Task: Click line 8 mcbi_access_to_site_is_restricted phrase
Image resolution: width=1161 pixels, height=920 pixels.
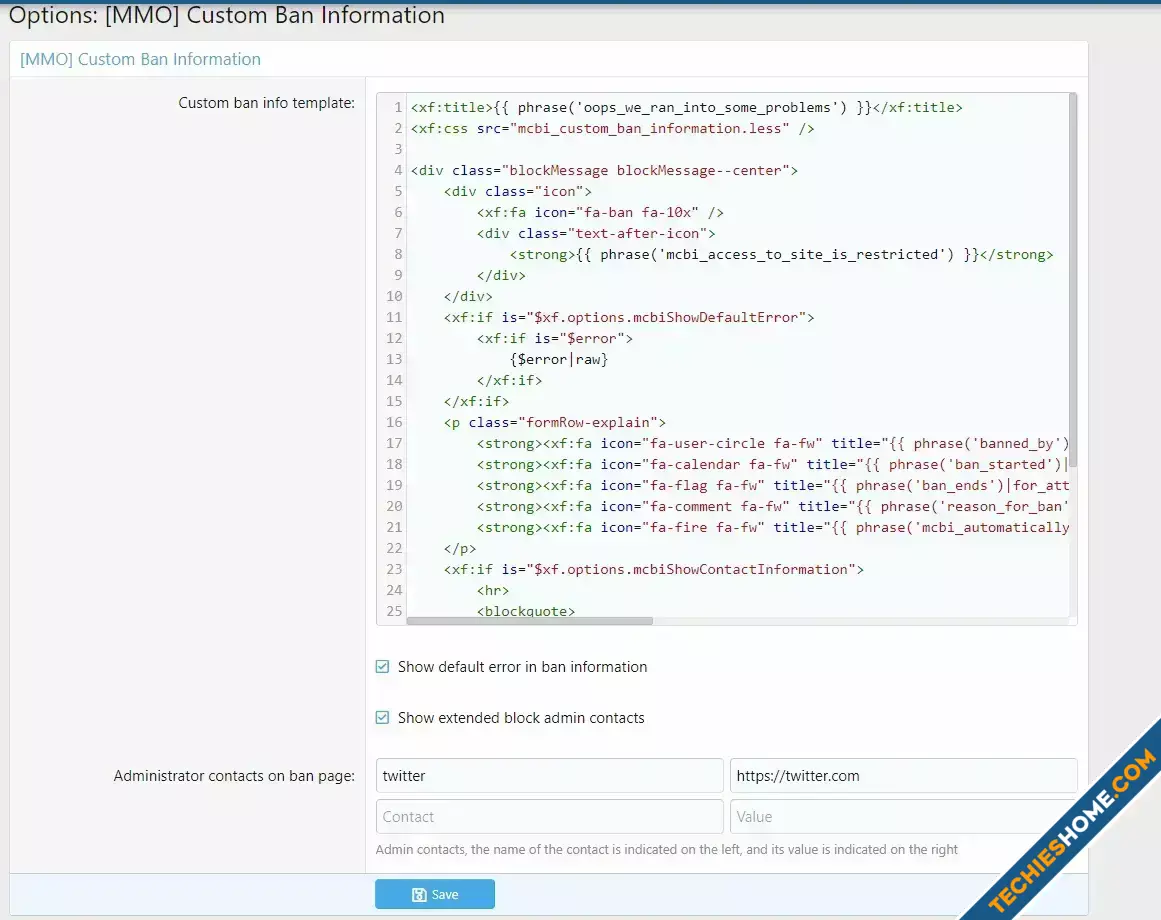Action: pos(781,254)
